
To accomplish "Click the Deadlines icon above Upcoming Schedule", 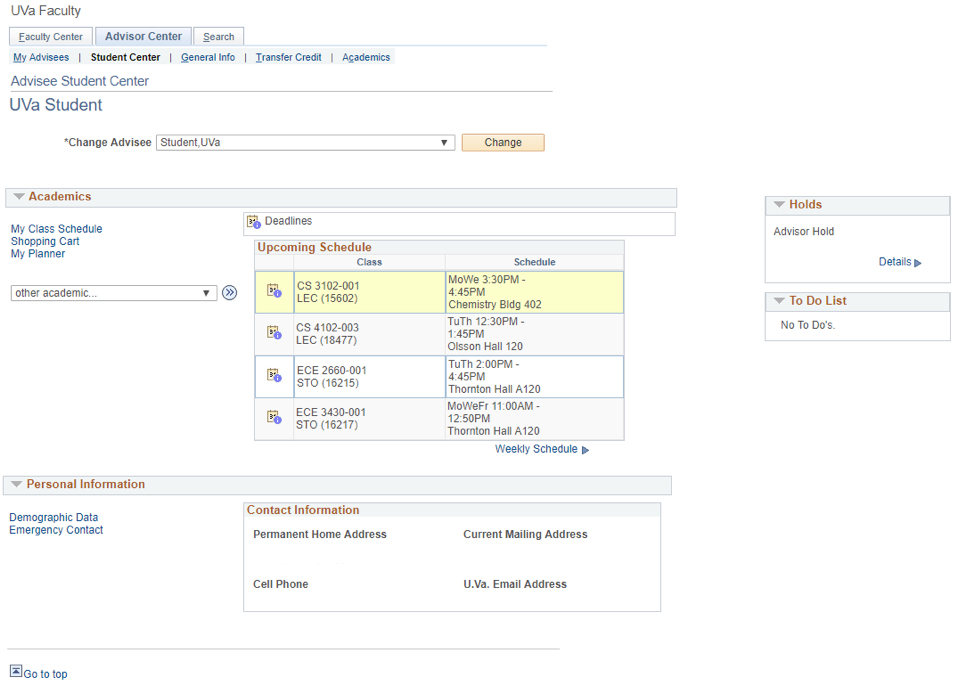I will coord(254,222).
